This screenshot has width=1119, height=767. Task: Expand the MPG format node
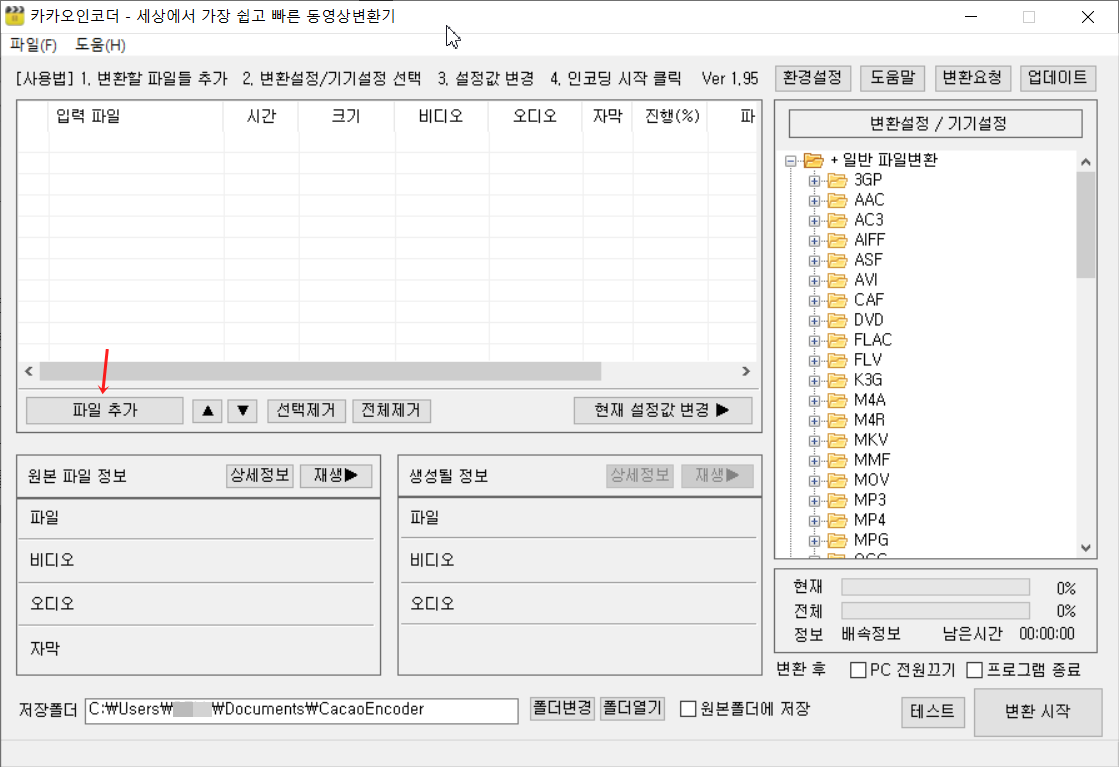(814, 540)
